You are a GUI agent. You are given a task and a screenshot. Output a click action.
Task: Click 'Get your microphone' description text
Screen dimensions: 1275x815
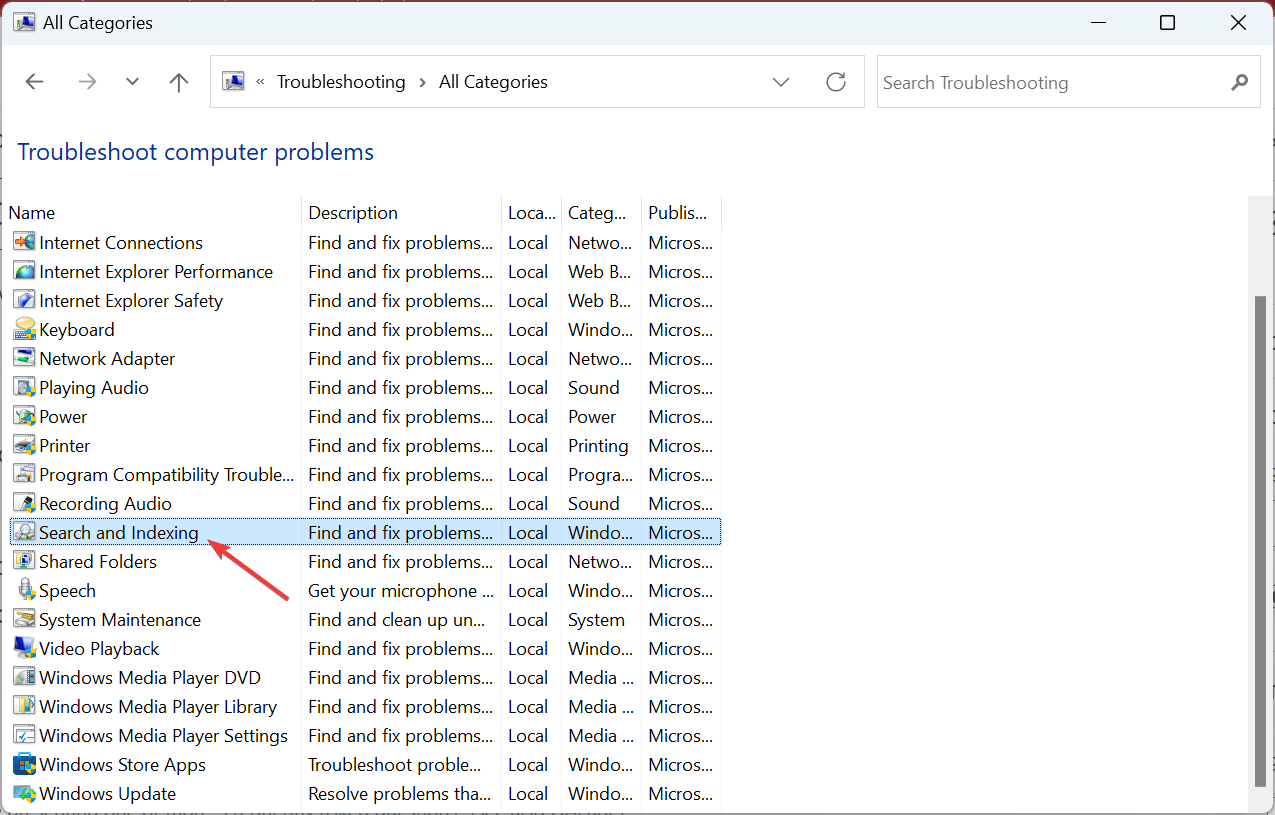click(400, 590)
